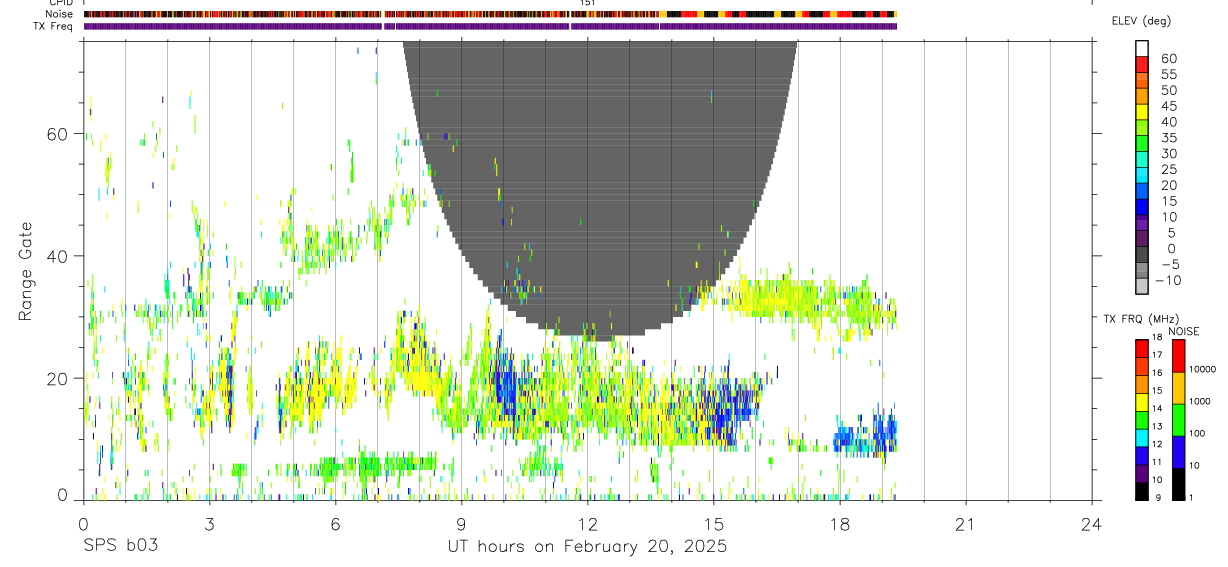
Task: Click the 'SPS b03' radar label
Action: pyautogui.click(x=120, y=547)
